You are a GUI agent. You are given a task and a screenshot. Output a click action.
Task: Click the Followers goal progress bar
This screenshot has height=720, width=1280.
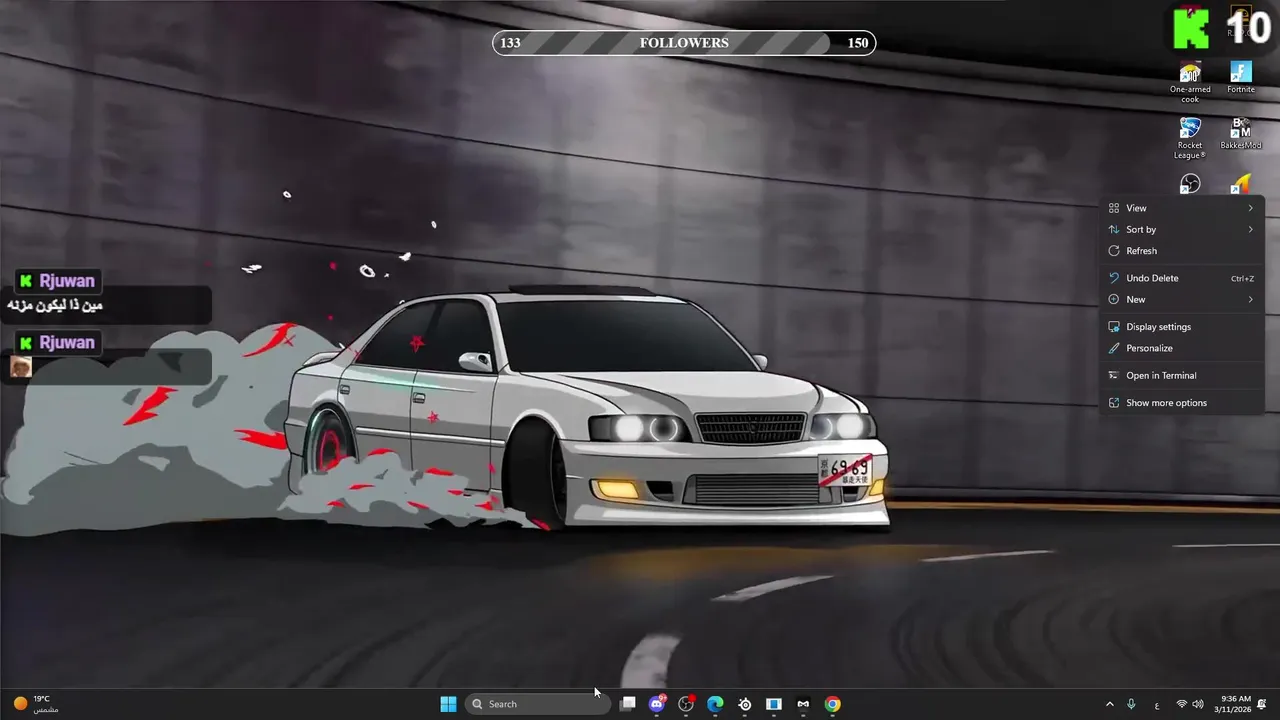[x=684, y=43]
